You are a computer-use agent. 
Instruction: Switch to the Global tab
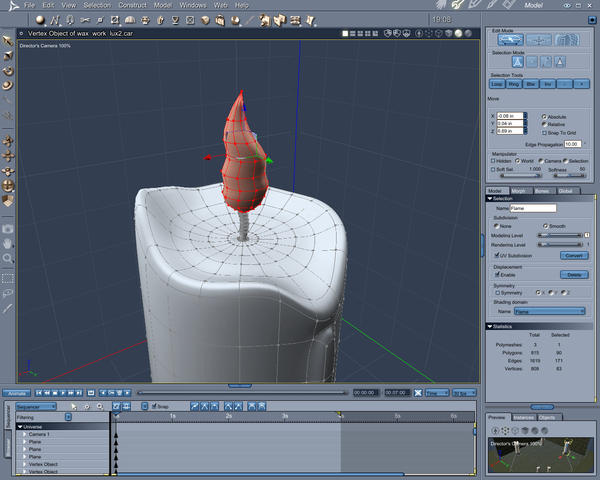(566, 191)
